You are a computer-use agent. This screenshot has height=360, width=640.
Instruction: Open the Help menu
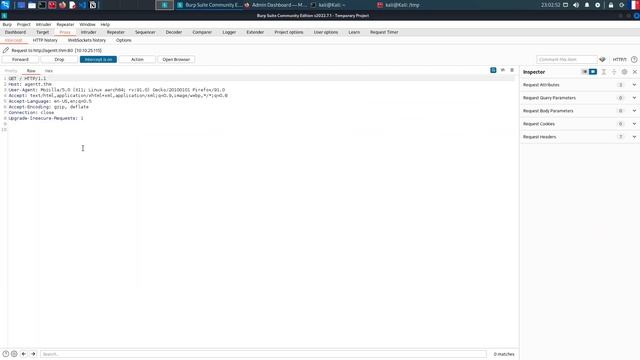(x=105, y=24)
